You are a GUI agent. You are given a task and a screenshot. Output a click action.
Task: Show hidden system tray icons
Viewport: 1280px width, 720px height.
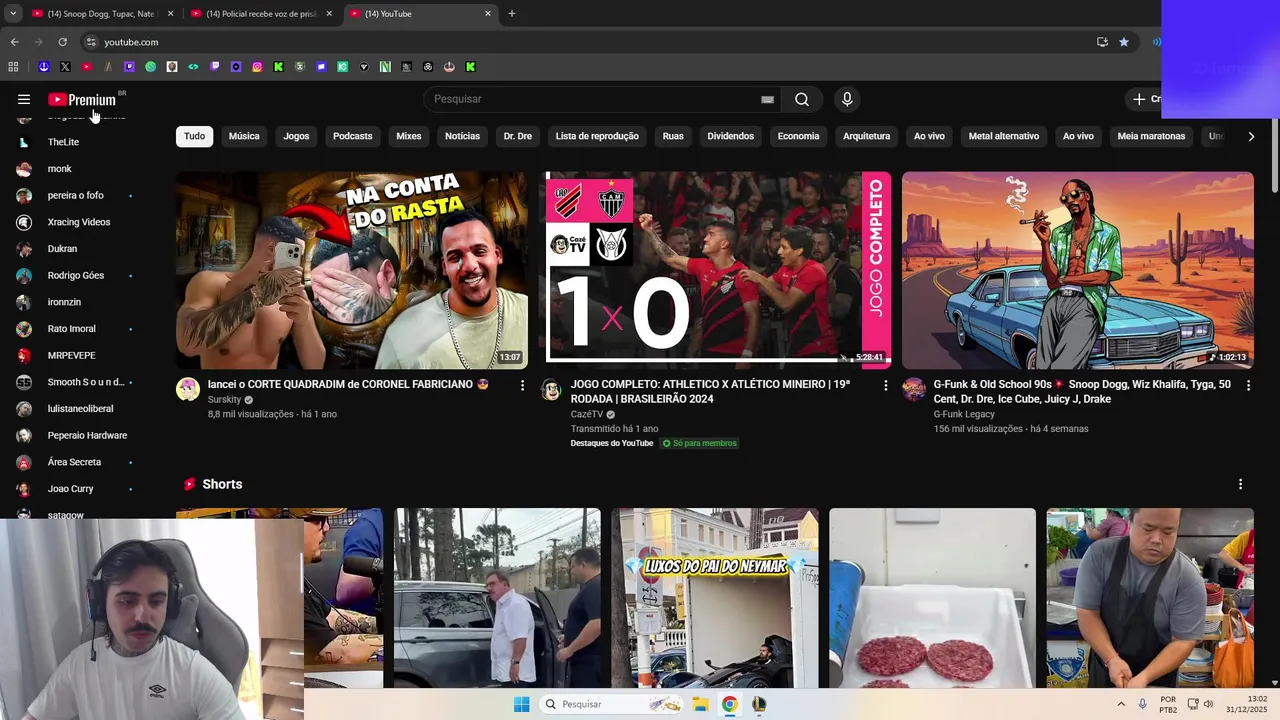click(x=1121, y=704)
